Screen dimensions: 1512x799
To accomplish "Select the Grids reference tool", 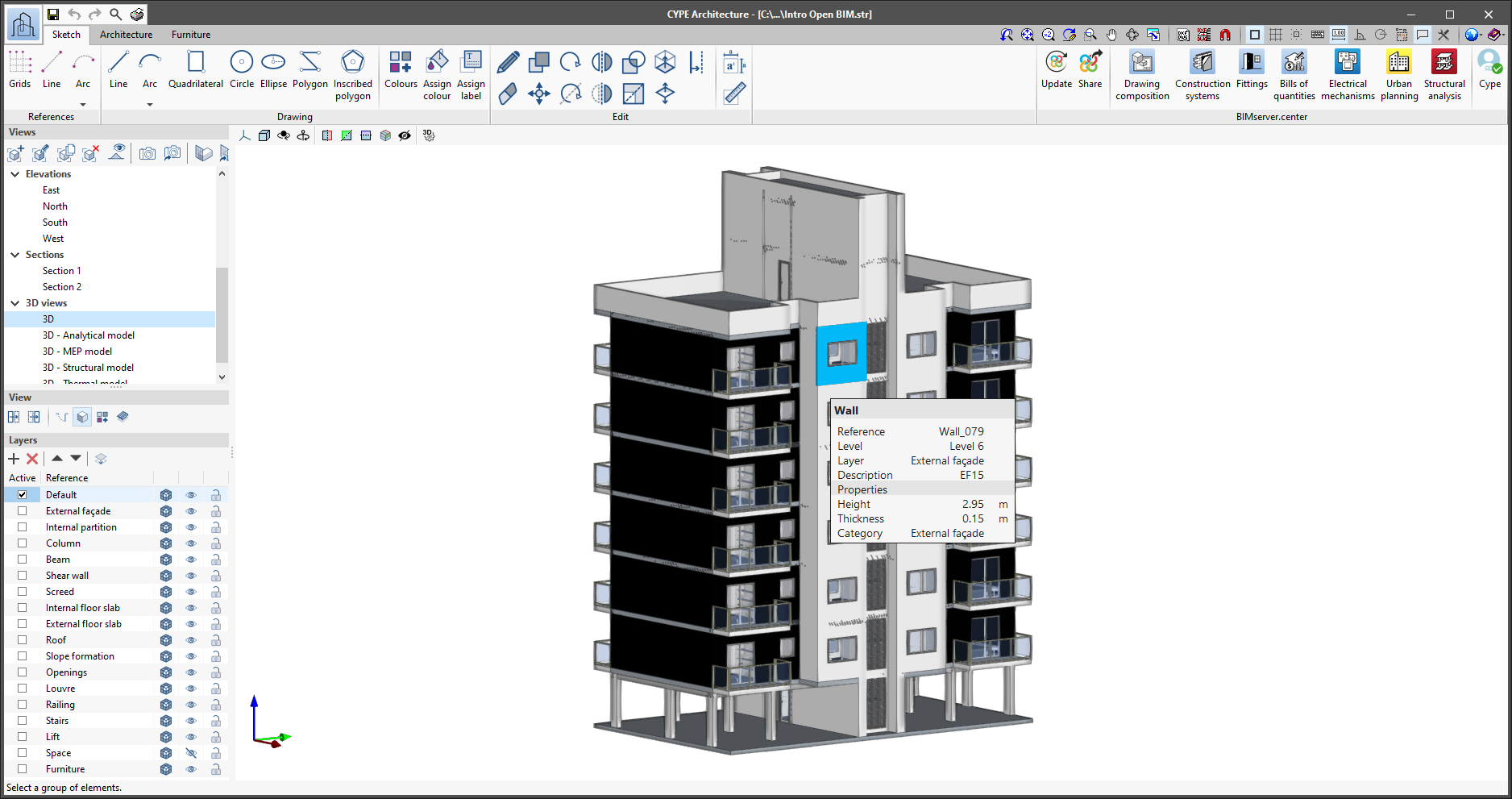I will coord(20,69).
